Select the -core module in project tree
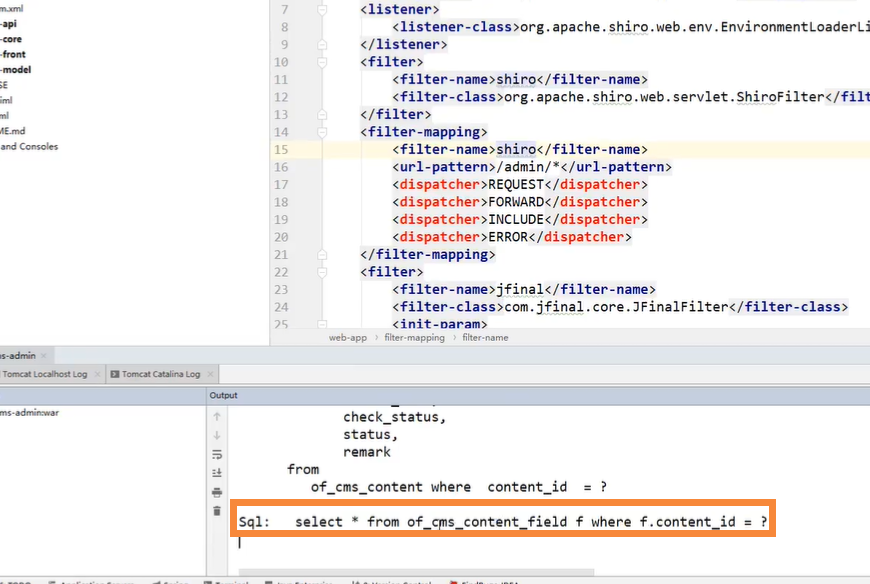The image size is (870, 584). coord(12,39)
